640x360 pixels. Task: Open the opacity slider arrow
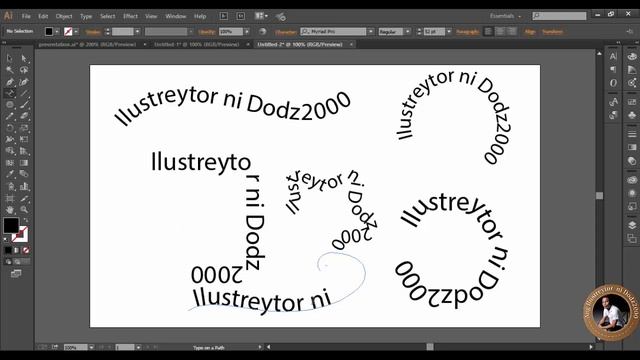[247, 31]
